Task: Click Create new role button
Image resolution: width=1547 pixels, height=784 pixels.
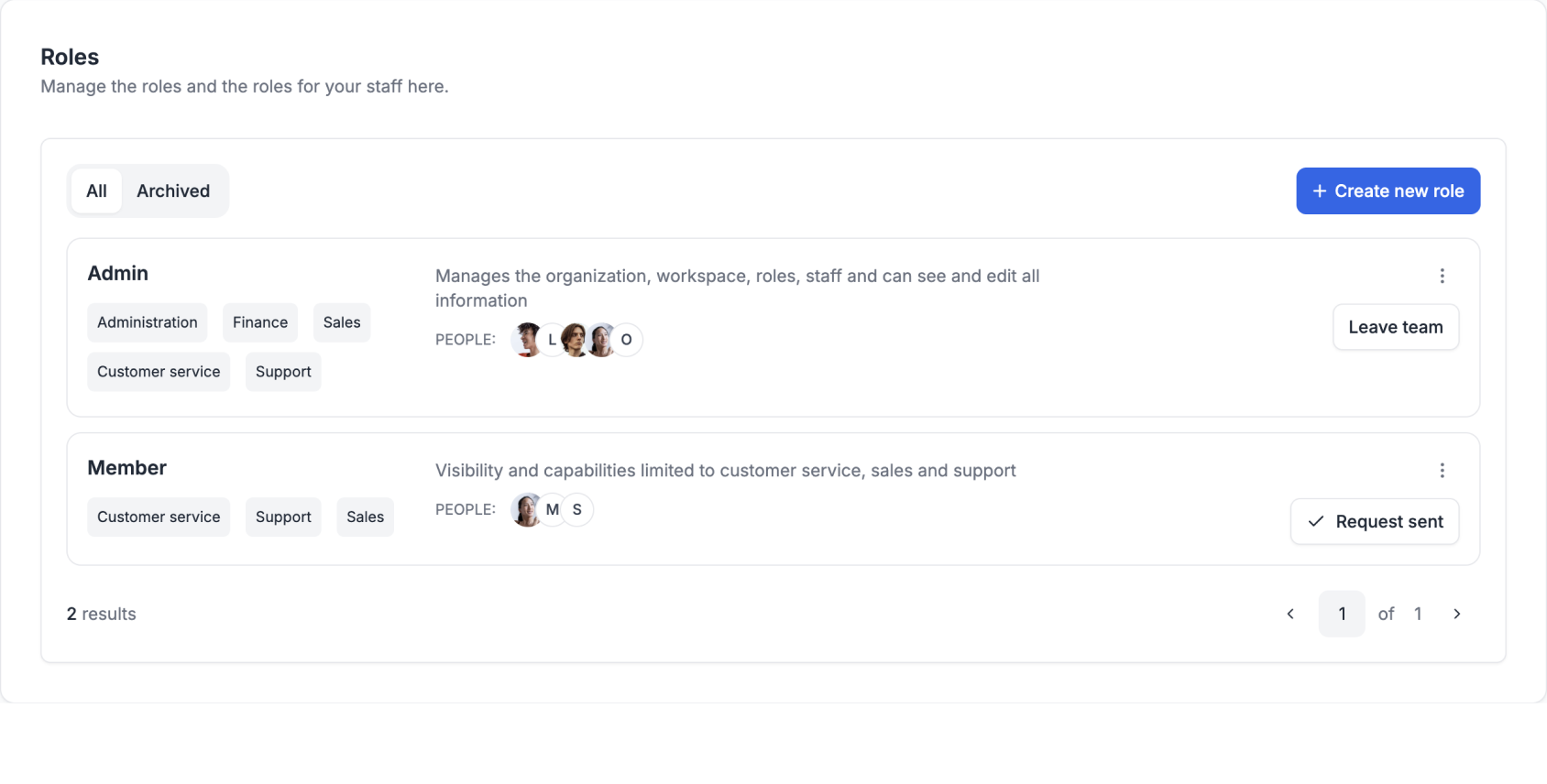Action: 1388,191
